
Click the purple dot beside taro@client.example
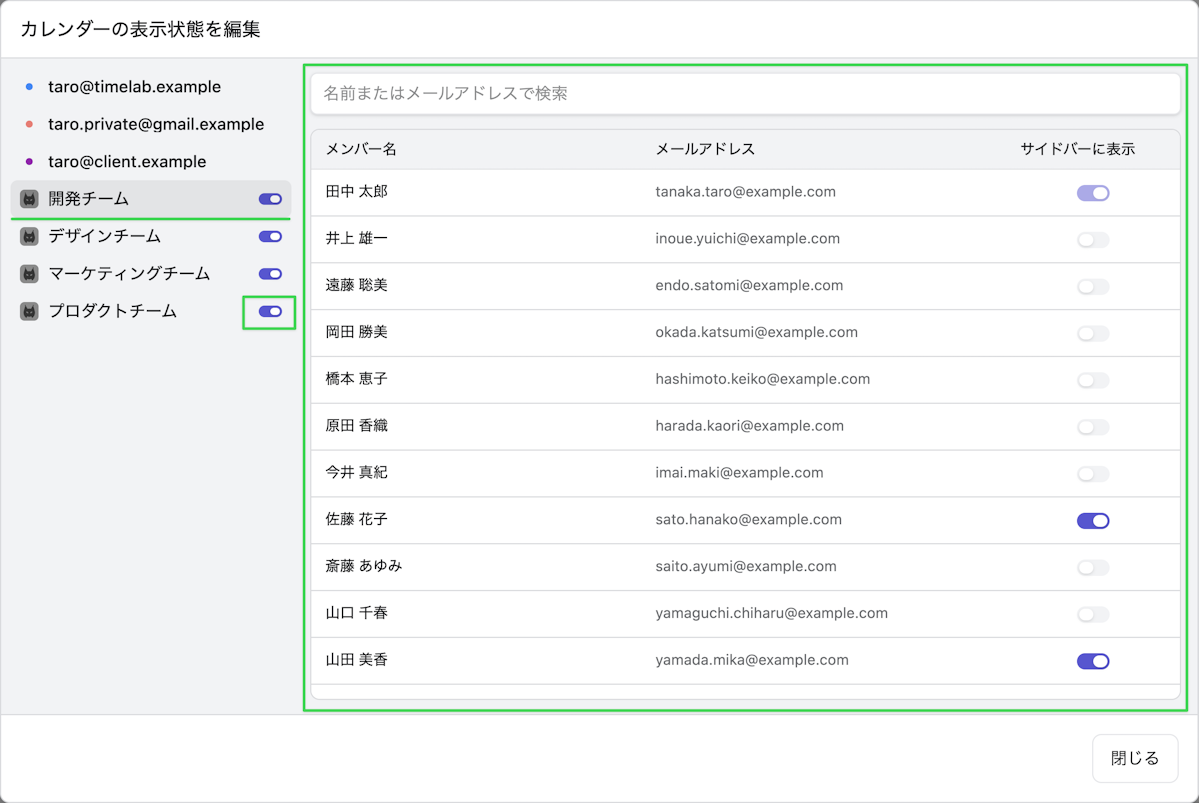coord(29,161)
